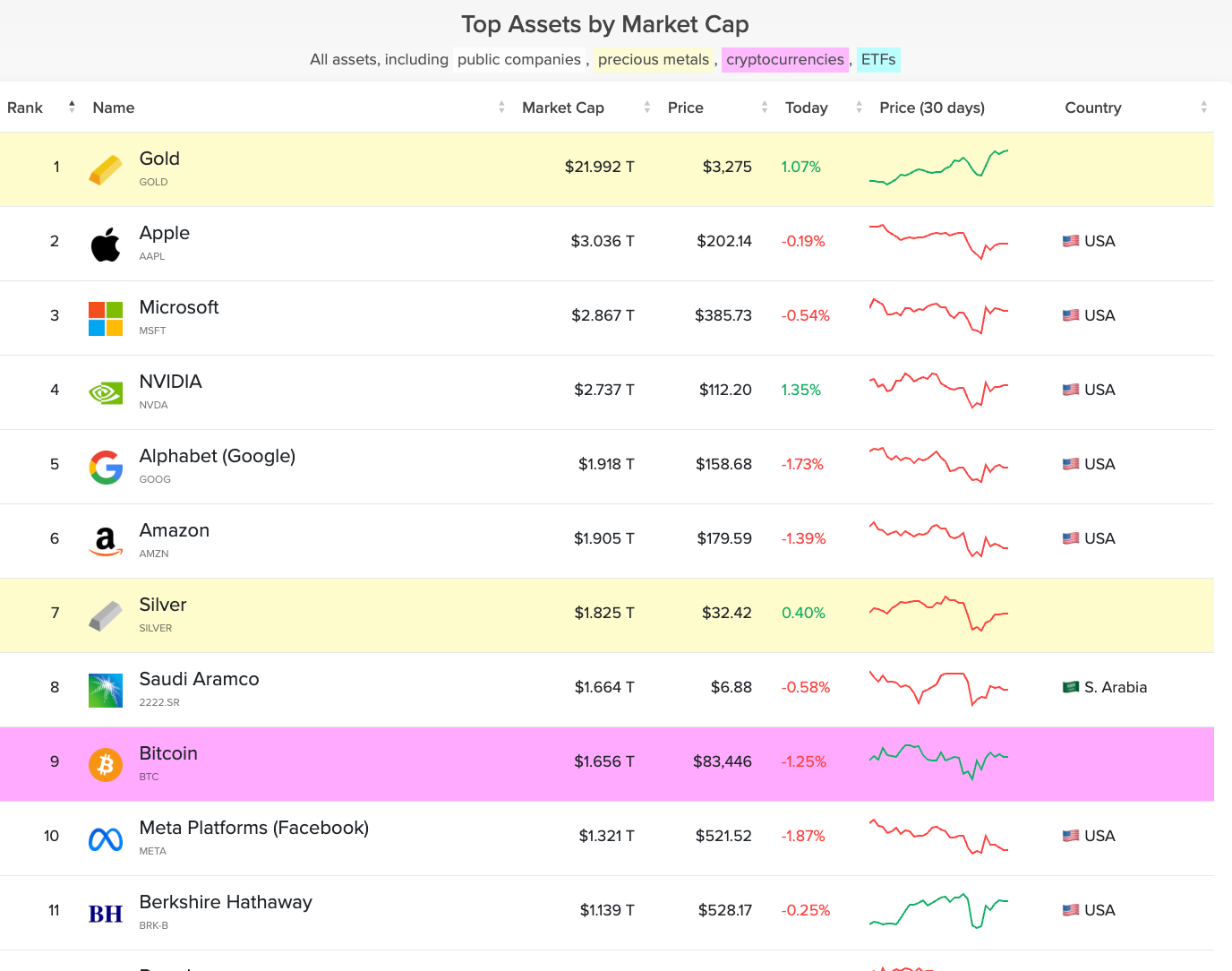Click the Berkshire Hathaway BH logo
Screen dimensions: 1232x971
coord(106,914)
